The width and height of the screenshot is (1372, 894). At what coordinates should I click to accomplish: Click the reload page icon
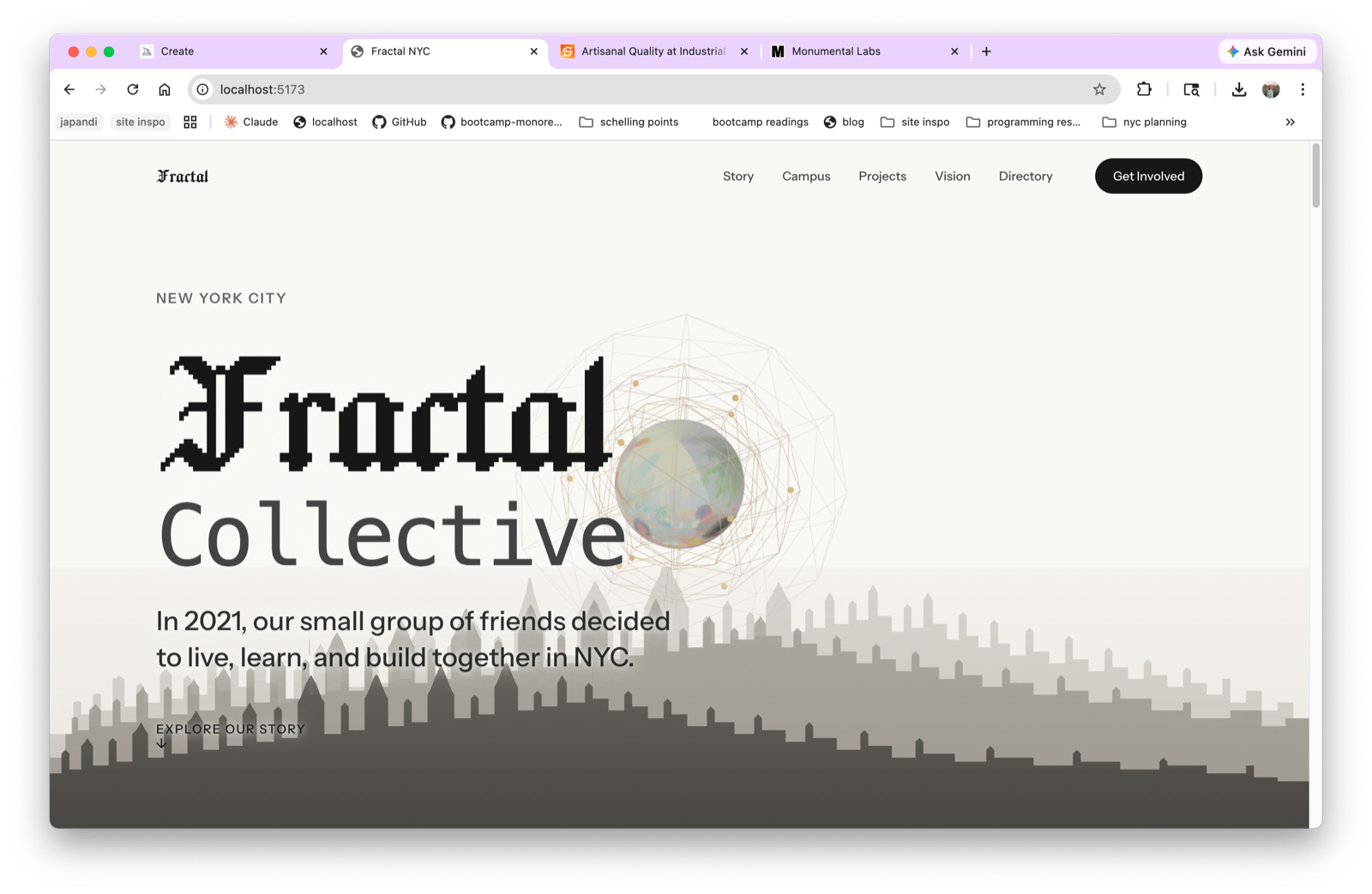(x=132, y=89)
